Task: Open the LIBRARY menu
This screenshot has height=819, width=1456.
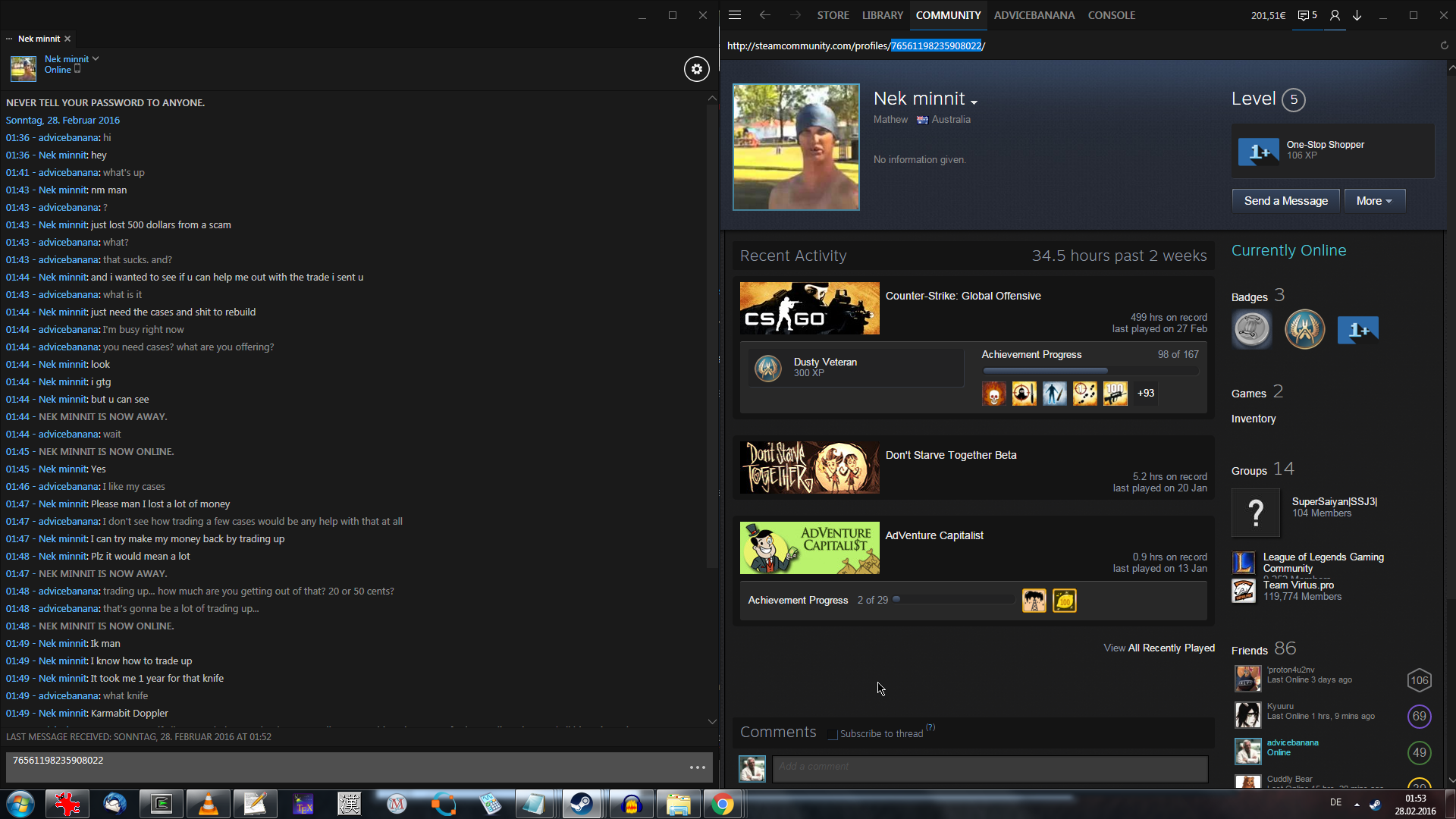Action: pyautogui.click(x=882, y=15)
